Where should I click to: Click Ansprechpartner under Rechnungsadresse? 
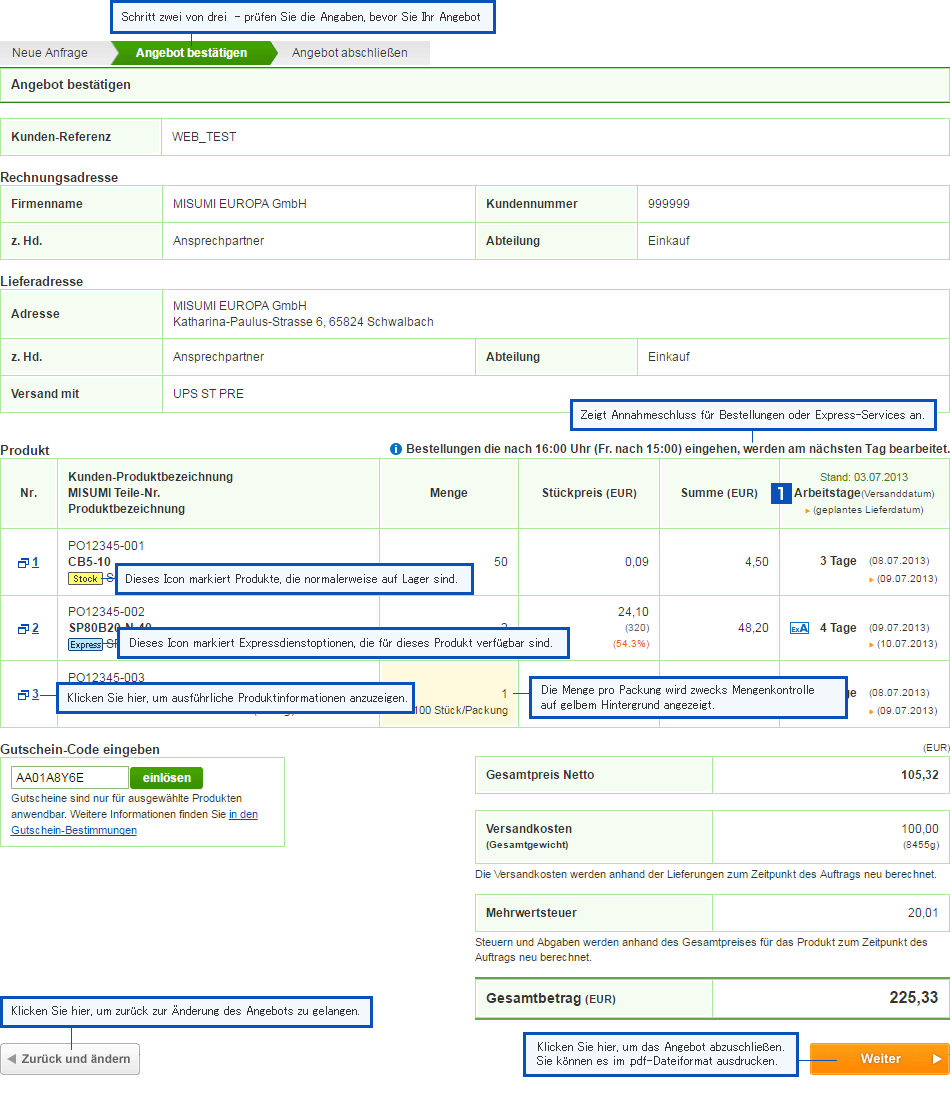point(219,241)
